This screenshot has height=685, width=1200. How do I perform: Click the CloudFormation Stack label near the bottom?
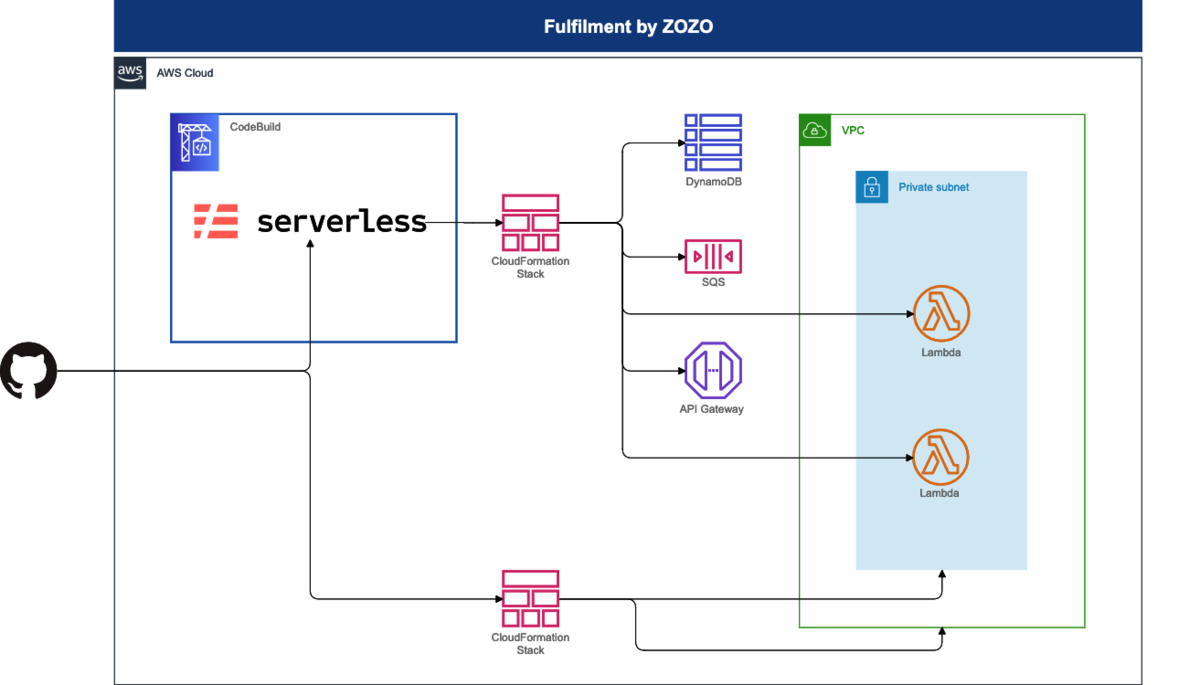click(530, 643)
